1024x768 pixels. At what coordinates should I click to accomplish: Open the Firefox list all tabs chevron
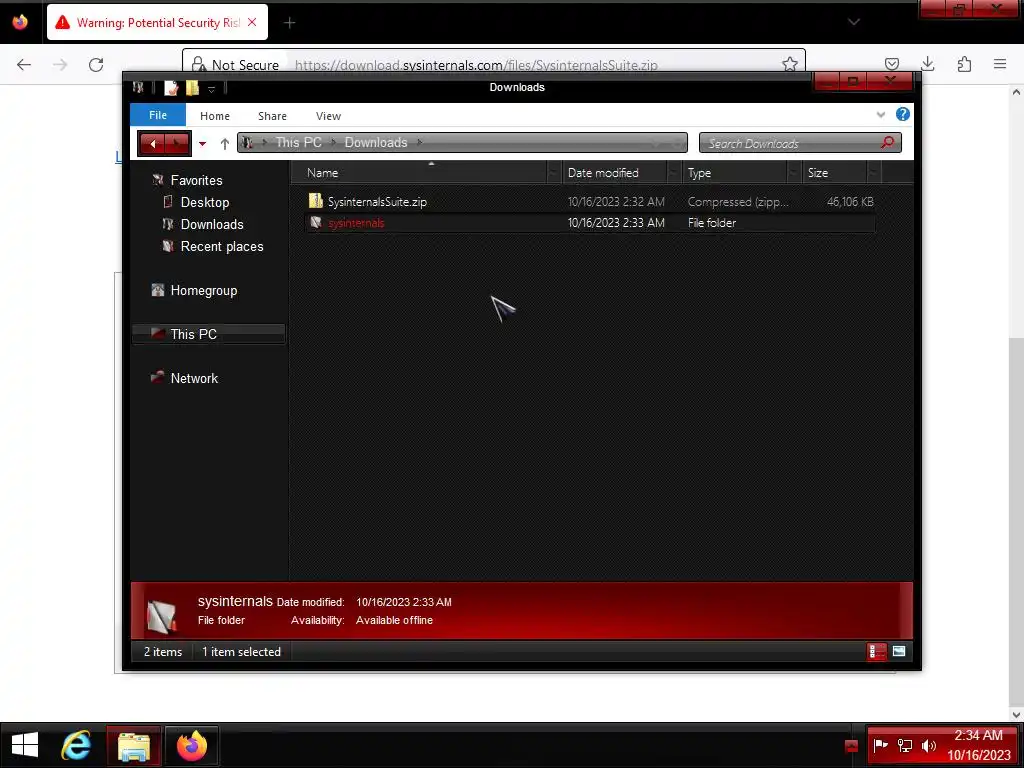854,22
